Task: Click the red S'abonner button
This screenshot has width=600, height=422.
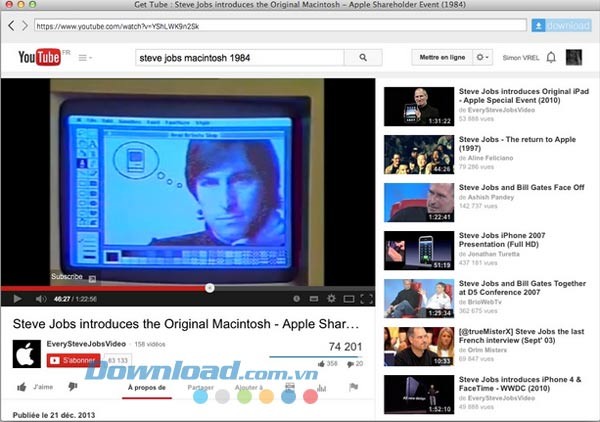Action: pyautogui.click(x=73, y=360)
